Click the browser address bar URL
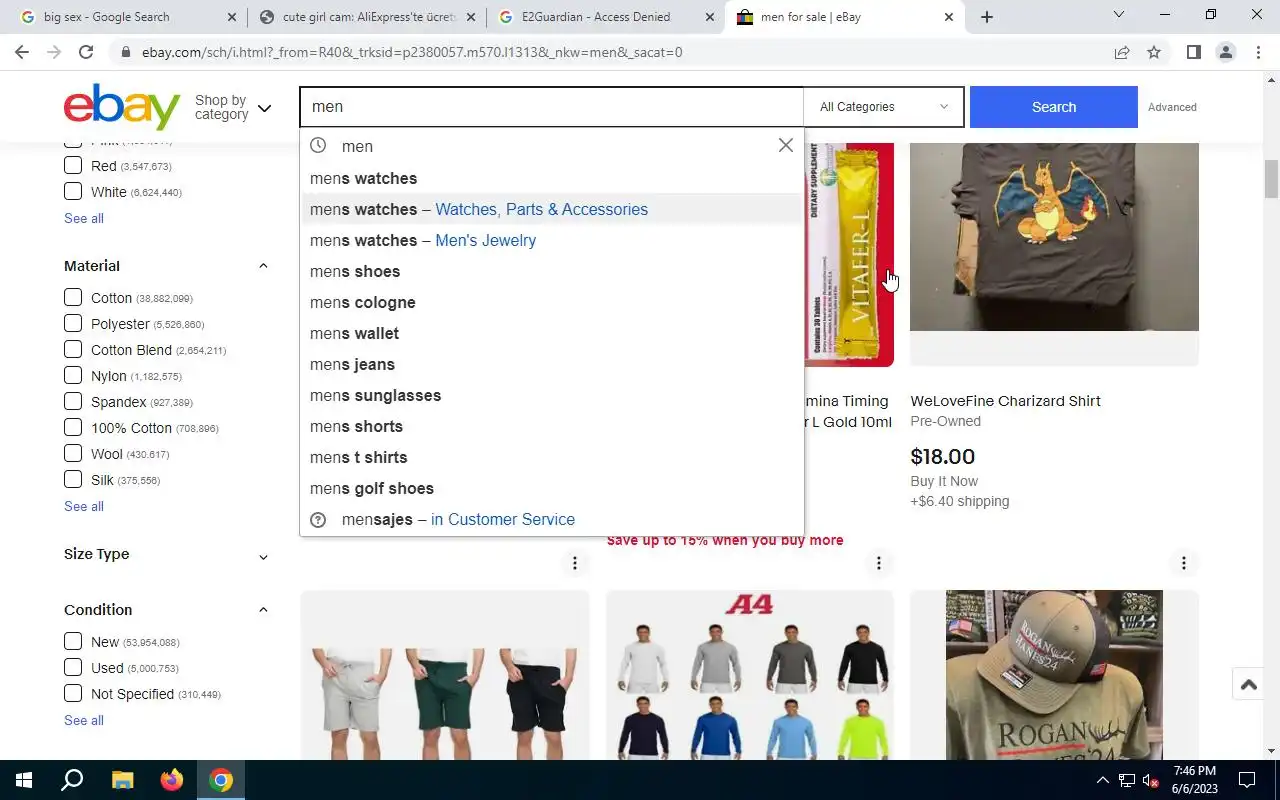This screenshot has height=800, width=1280. (x=412, y=52)
